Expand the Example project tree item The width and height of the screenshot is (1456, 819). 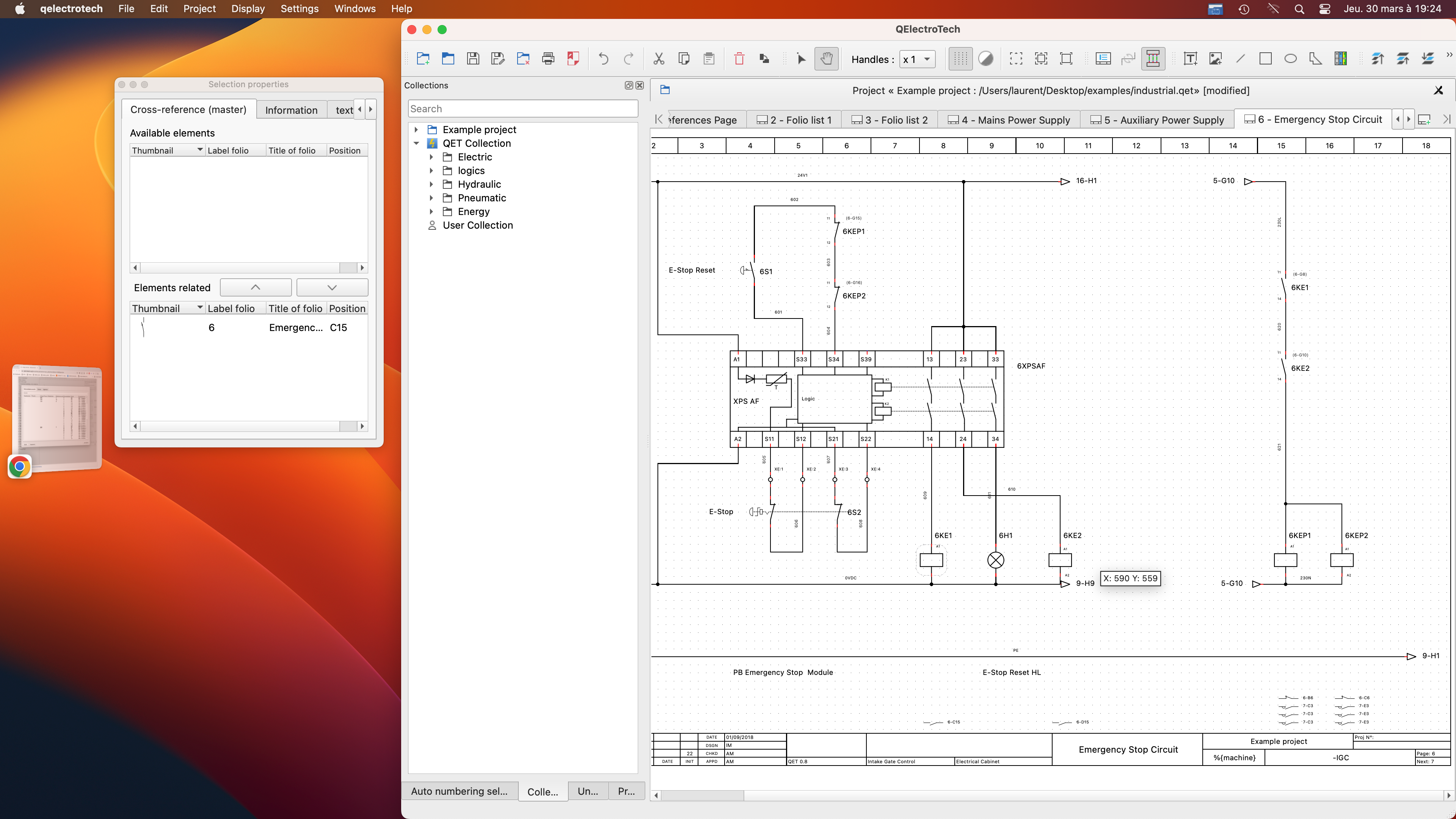417,129
